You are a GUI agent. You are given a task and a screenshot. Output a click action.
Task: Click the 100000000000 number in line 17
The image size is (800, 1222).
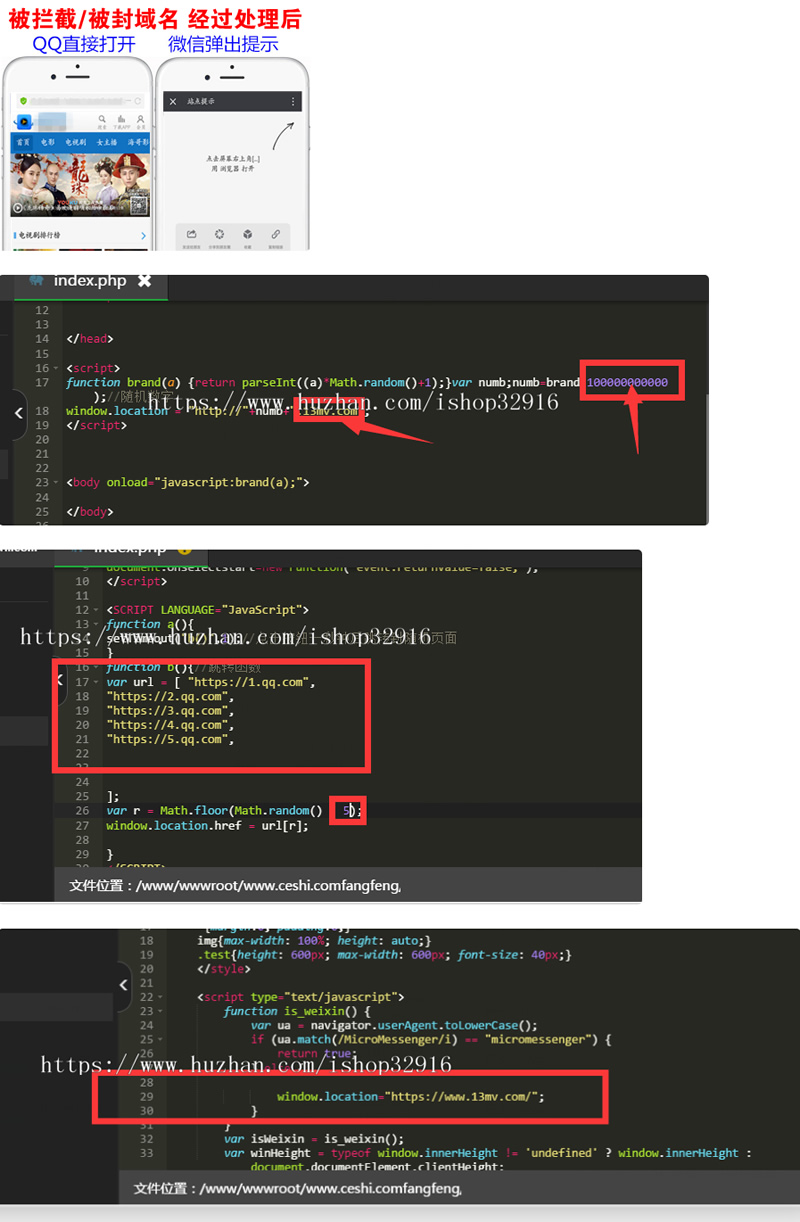coord(628,382)
